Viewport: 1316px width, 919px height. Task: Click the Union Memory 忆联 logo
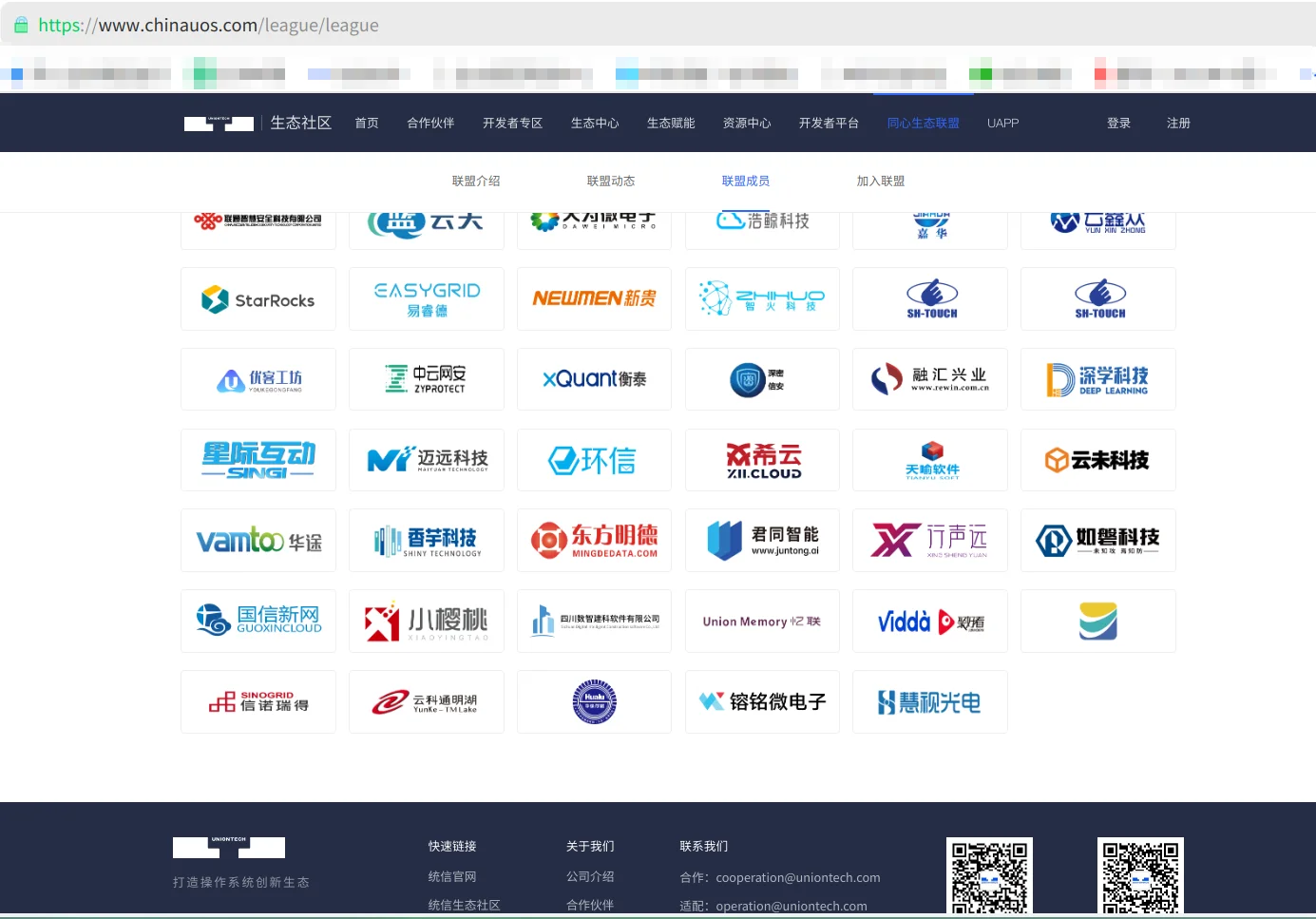(762, 621)
